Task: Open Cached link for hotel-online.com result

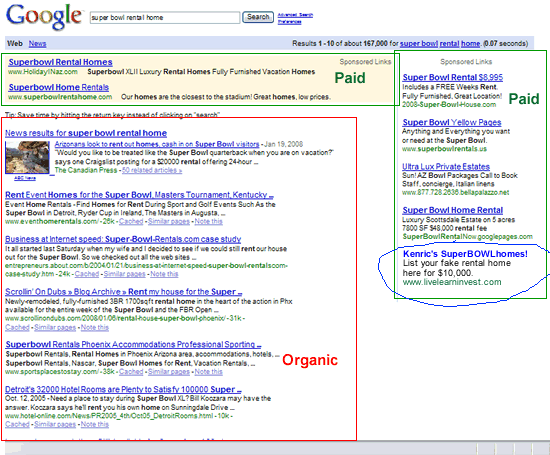Action: (x=17, y=424)
